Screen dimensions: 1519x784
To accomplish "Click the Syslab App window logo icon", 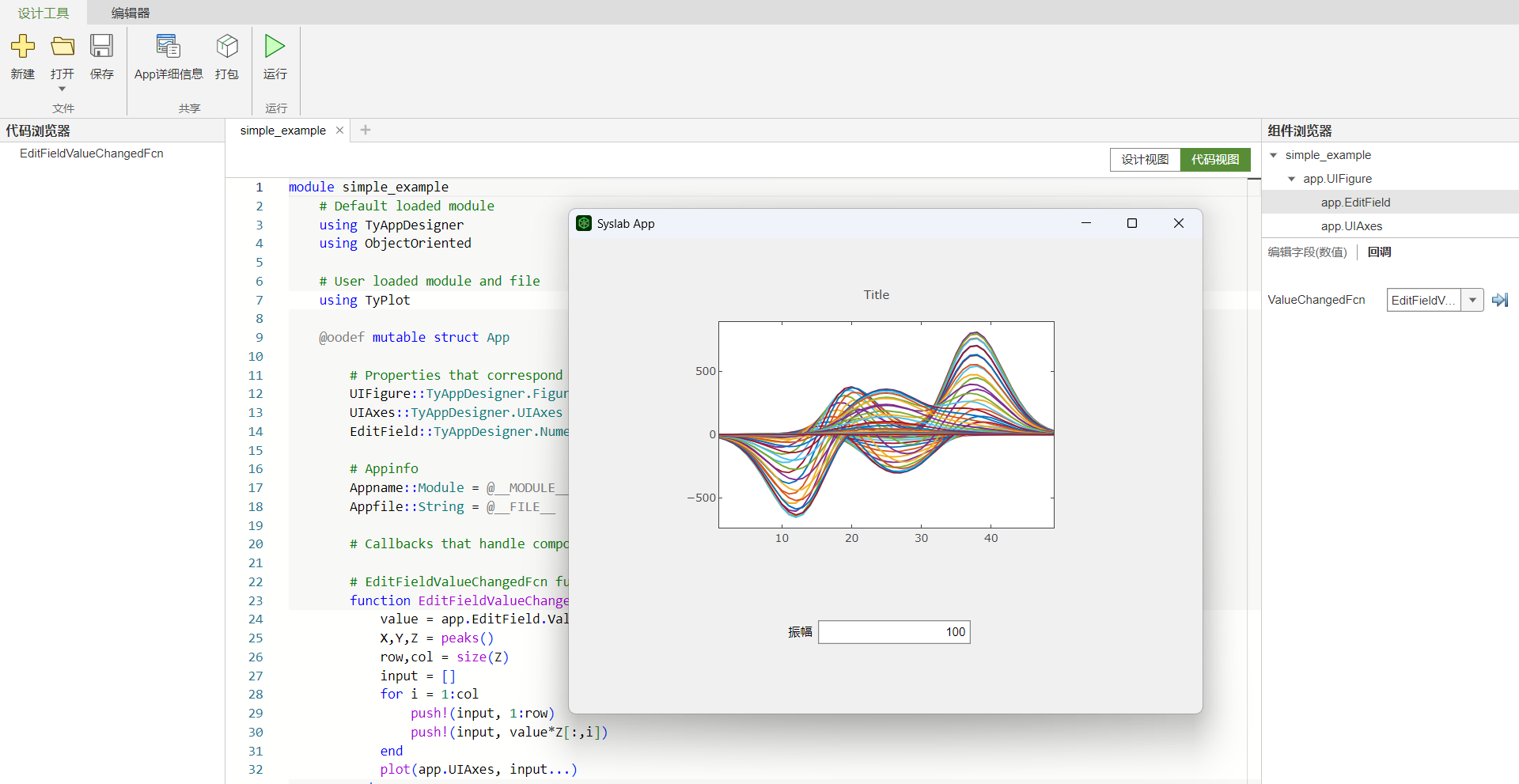I will point(584,224).
